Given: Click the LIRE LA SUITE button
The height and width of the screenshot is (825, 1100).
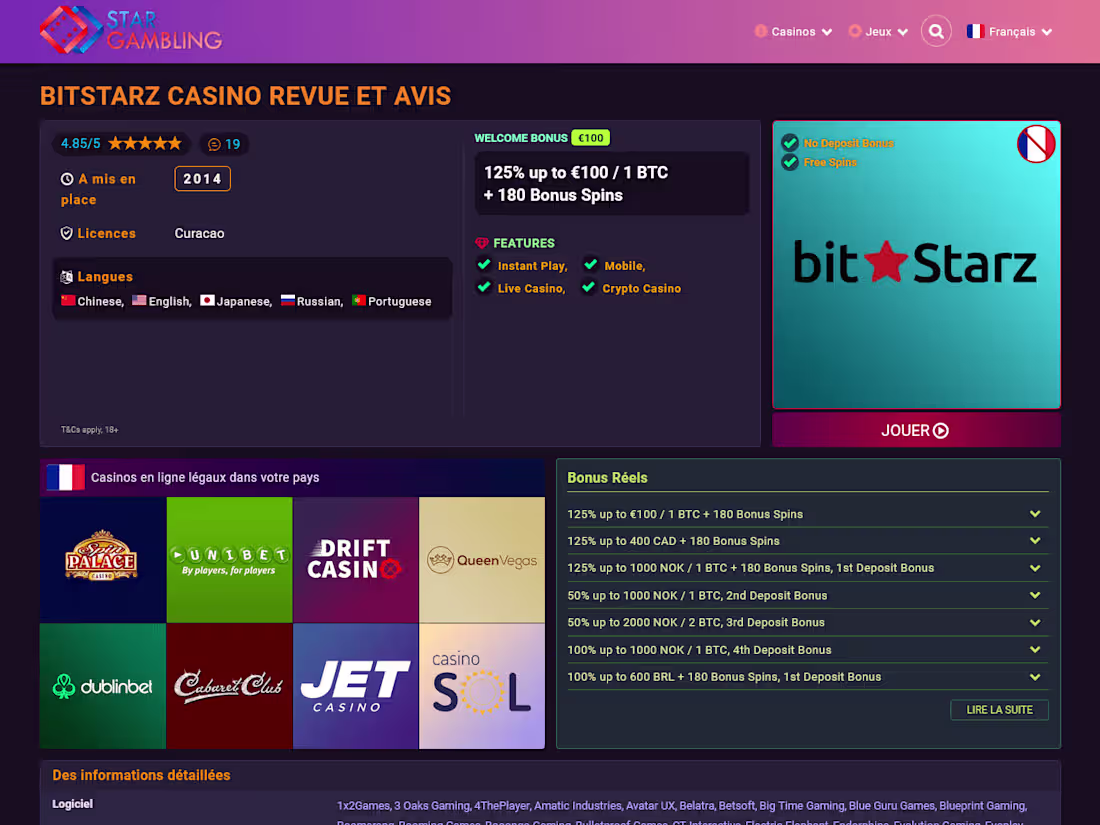Looking at the screenshot, I should click(999, 709).
